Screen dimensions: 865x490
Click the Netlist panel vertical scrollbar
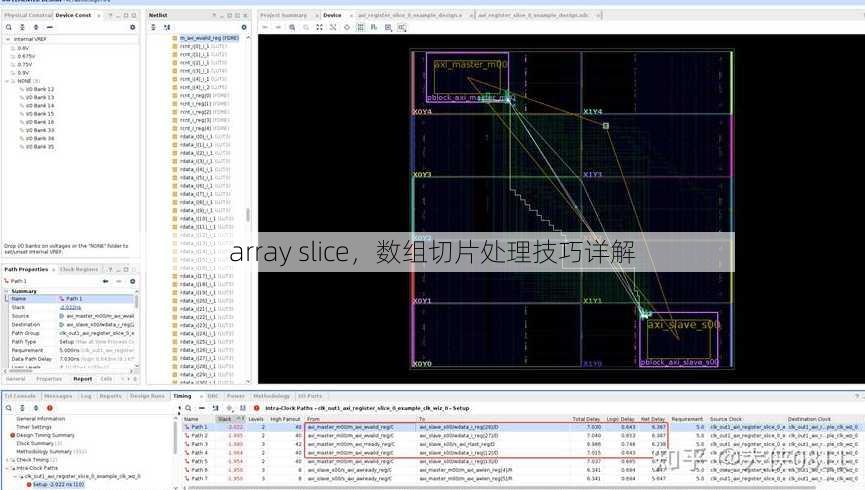(248, 214)
